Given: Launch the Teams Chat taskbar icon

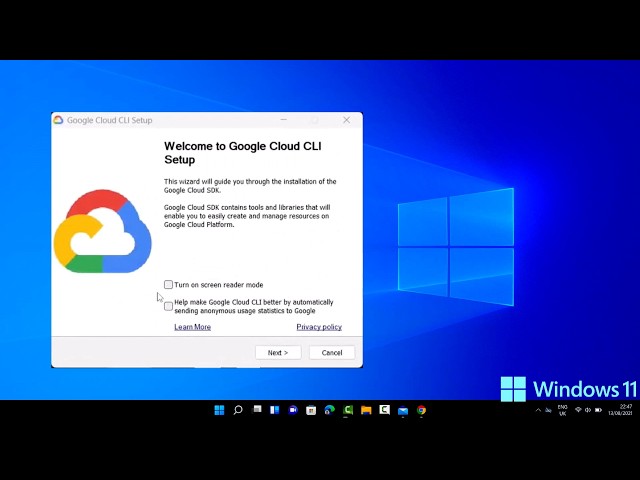Looking at the screenshot, I should (293, 410).
